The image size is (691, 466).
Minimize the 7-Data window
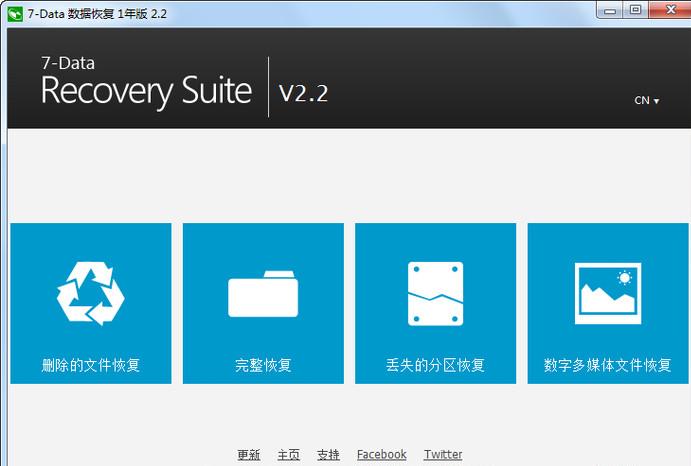[x=610, y=10]
